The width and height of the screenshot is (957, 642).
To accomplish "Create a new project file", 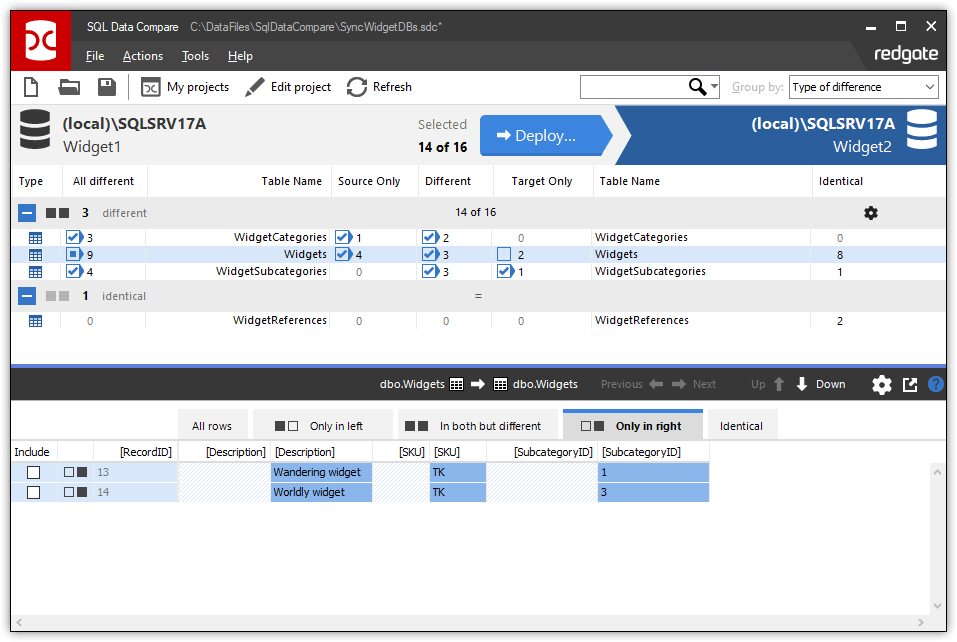I will (30, 87).
